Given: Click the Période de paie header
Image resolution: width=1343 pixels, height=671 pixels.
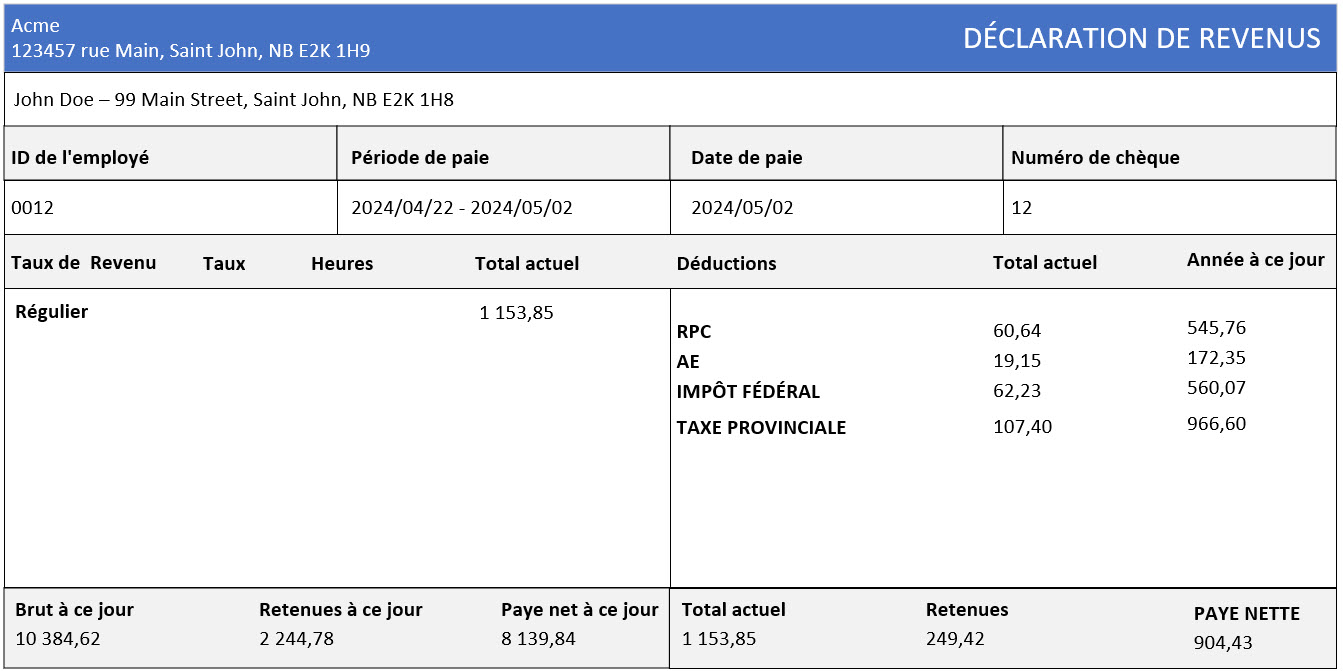Looking at the screenshot, I should pyautogui.click(x=420, y=157).
